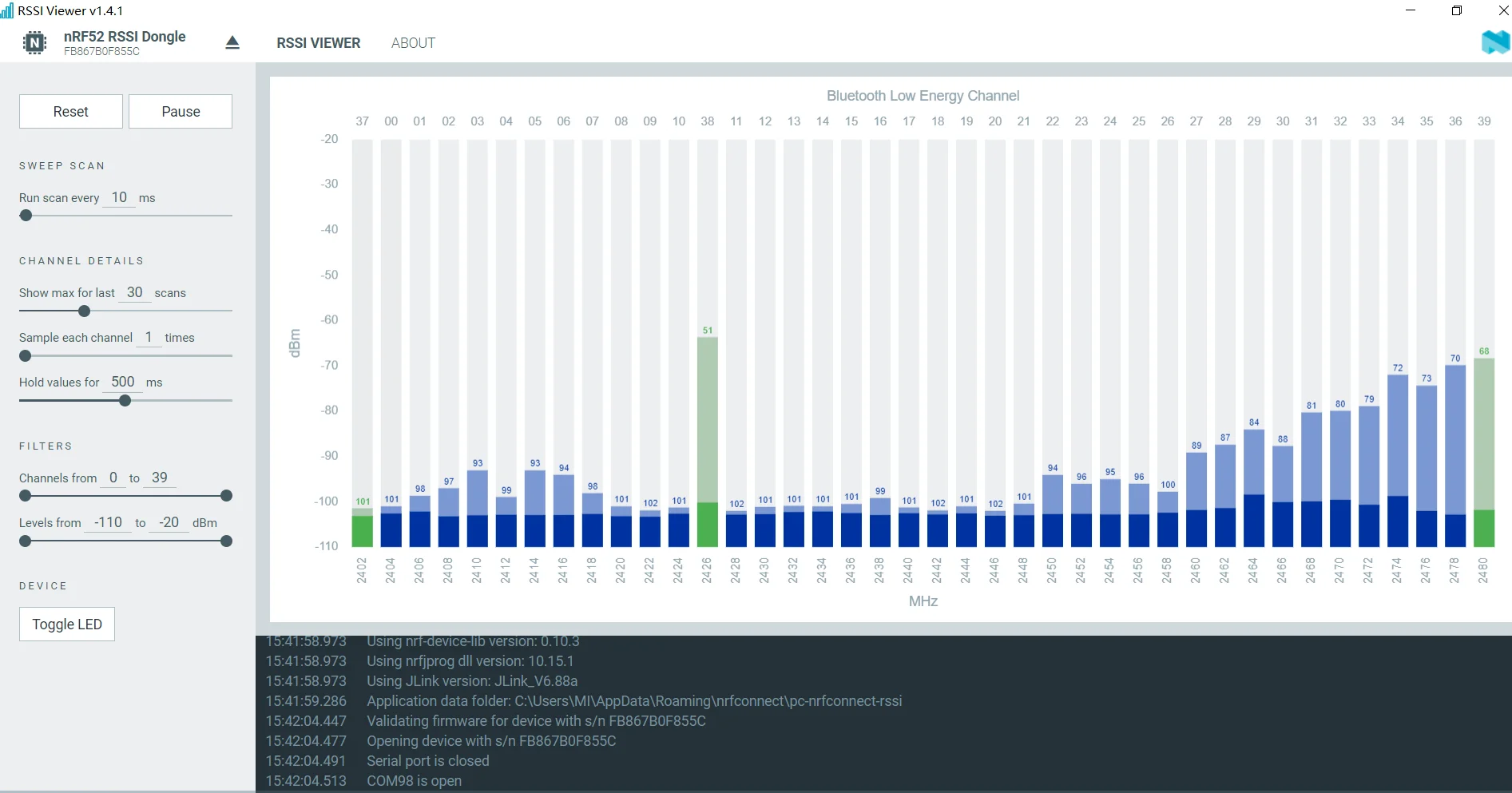Click the Nordic Semiconductor logo icon
Image resolution: width=1512 pixels, height=793 pixels.
pyautogui.click(x=1495, y=42)
